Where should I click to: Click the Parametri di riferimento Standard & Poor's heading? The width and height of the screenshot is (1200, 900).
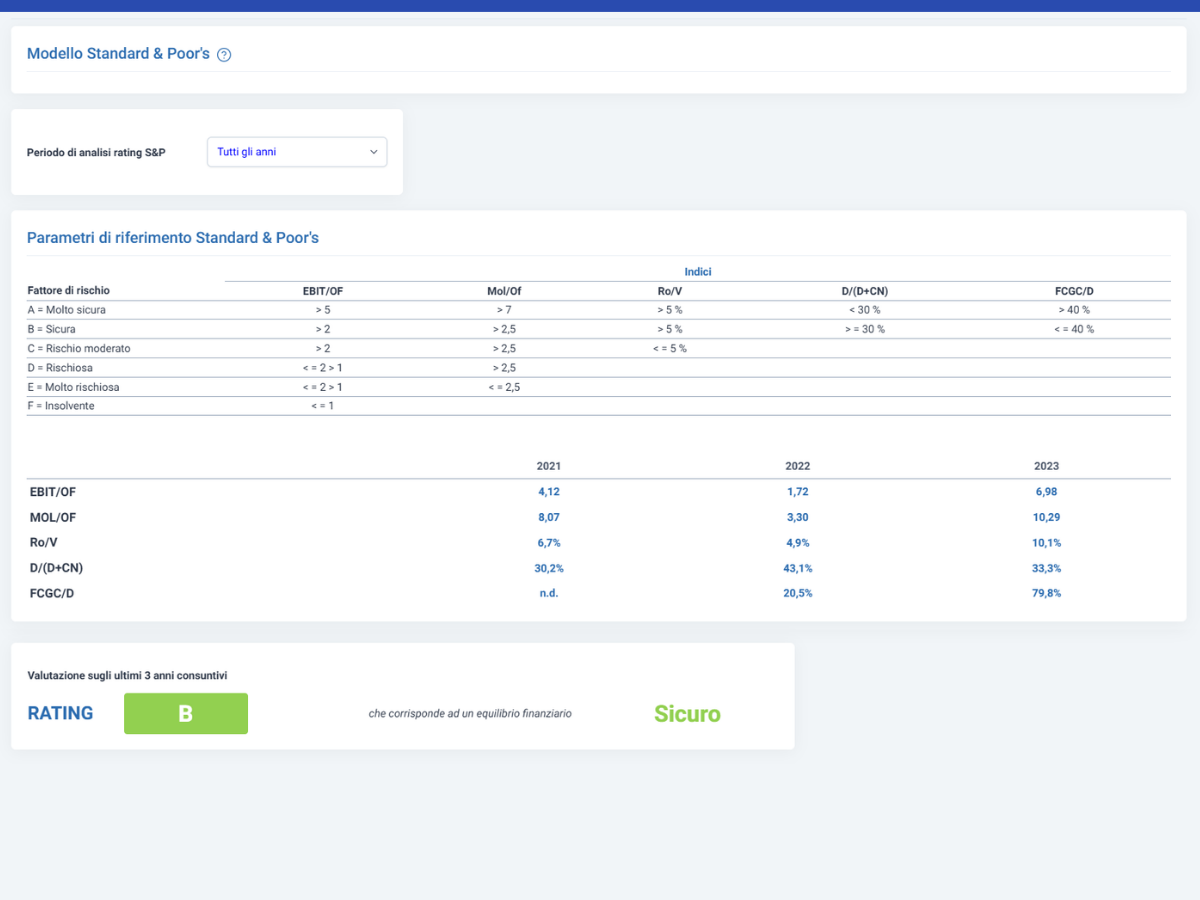[173, 238]
